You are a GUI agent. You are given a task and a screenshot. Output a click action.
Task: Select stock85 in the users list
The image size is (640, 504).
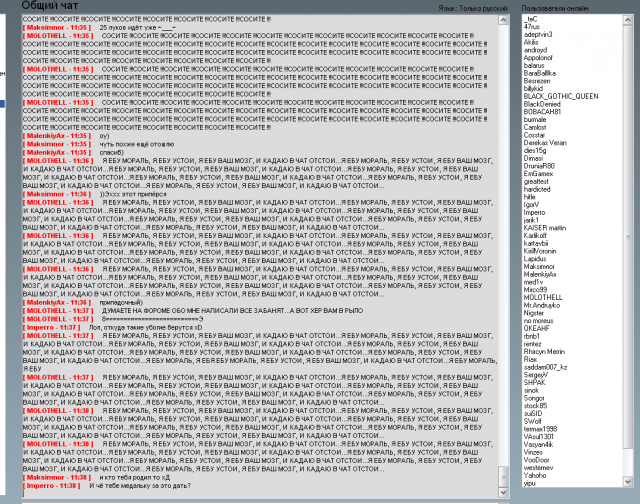coord(535,407)
